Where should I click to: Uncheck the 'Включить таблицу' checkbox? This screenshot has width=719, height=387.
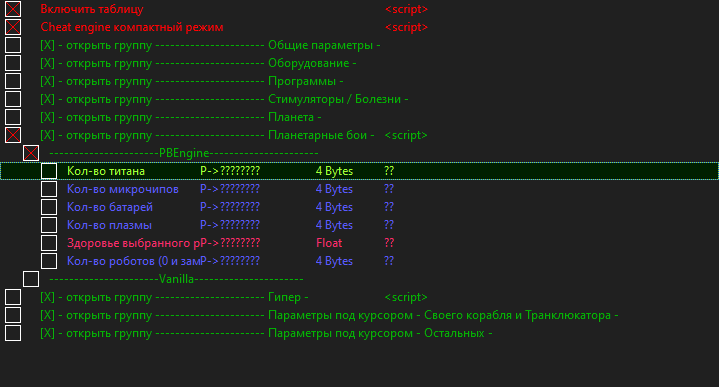click(13, 9)
